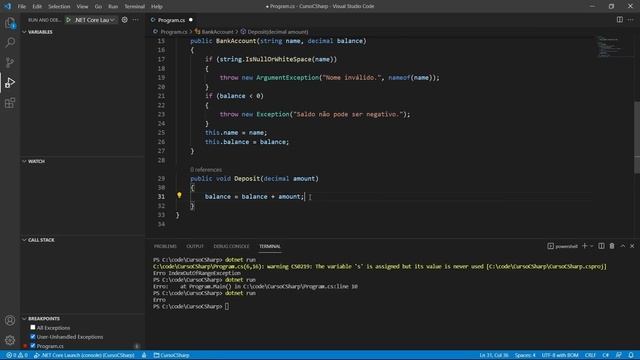The height and width of the screenshot is (360, 640).
Task: Toggle All Exceptions breakpoint checkbox
Action: (33, 327)
